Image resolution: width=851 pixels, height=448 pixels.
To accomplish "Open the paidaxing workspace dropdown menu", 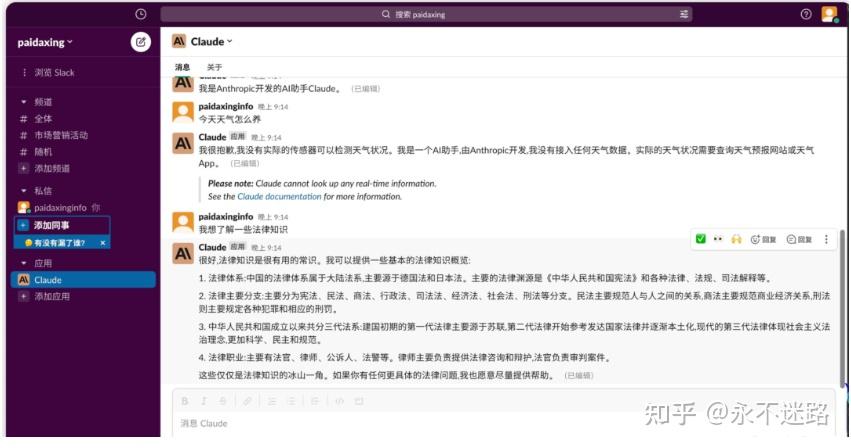I will 45,42.
